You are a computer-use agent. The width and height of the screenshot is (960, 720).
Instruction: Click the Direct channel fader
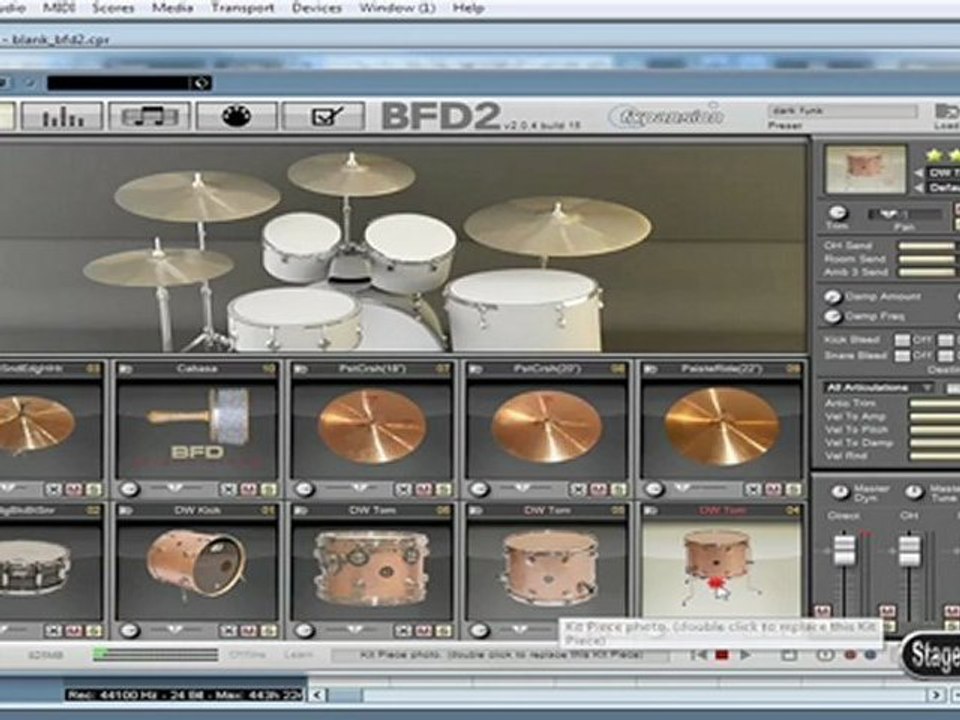point(844,550)
